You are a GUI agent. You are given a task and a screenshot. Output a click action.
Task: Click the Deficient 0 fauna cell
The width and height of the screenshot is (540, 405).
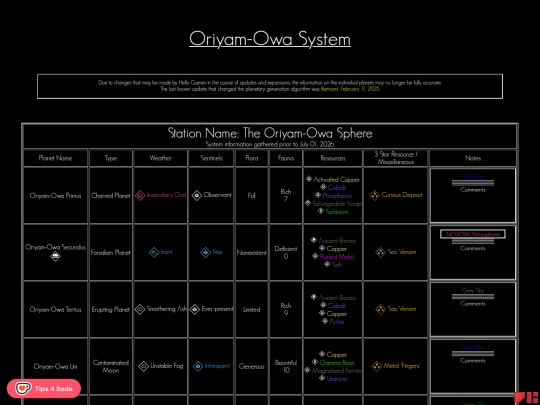click(286, 252)
